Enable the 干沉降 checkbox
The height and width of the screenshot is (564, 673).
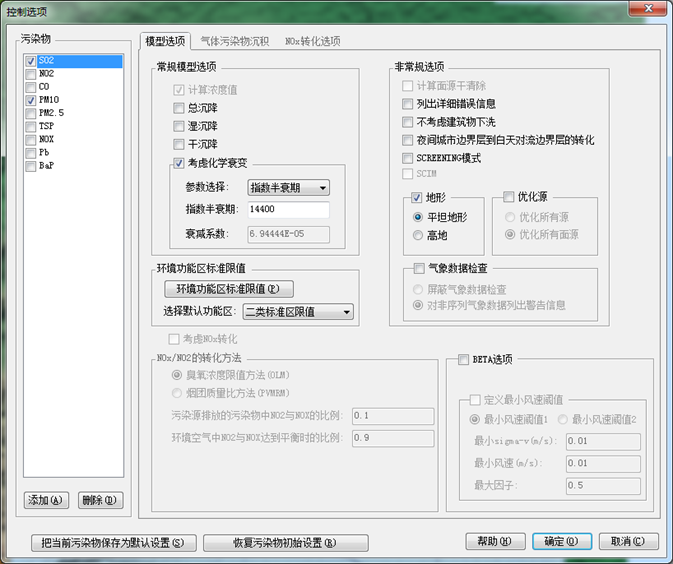click(179, 144)
